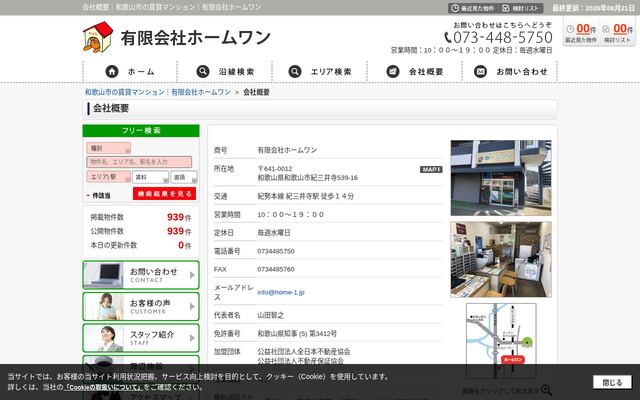Image resolution: width=640 pixels, height=400 pixels.
Task: Click representative name 山田智之
Action: tap(270, 315)
